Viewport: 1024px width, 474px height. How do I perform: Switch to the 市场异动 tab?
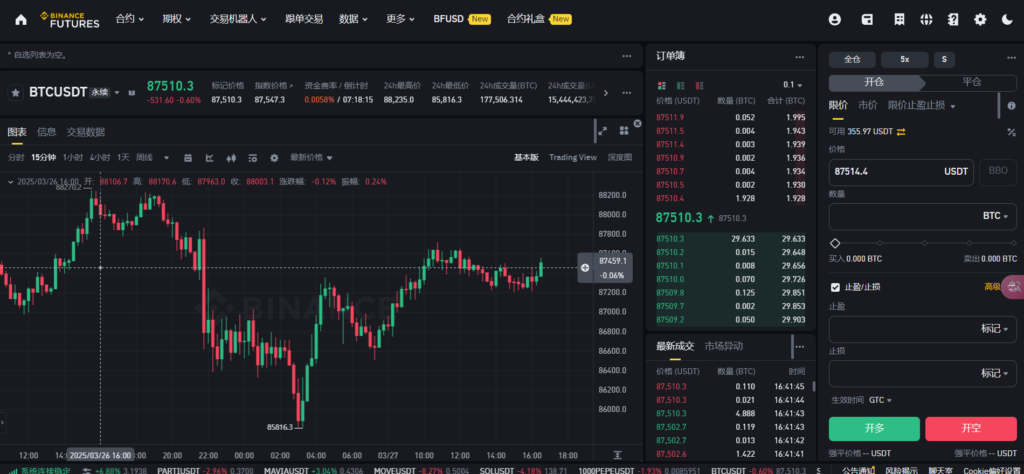pos(724,346)
